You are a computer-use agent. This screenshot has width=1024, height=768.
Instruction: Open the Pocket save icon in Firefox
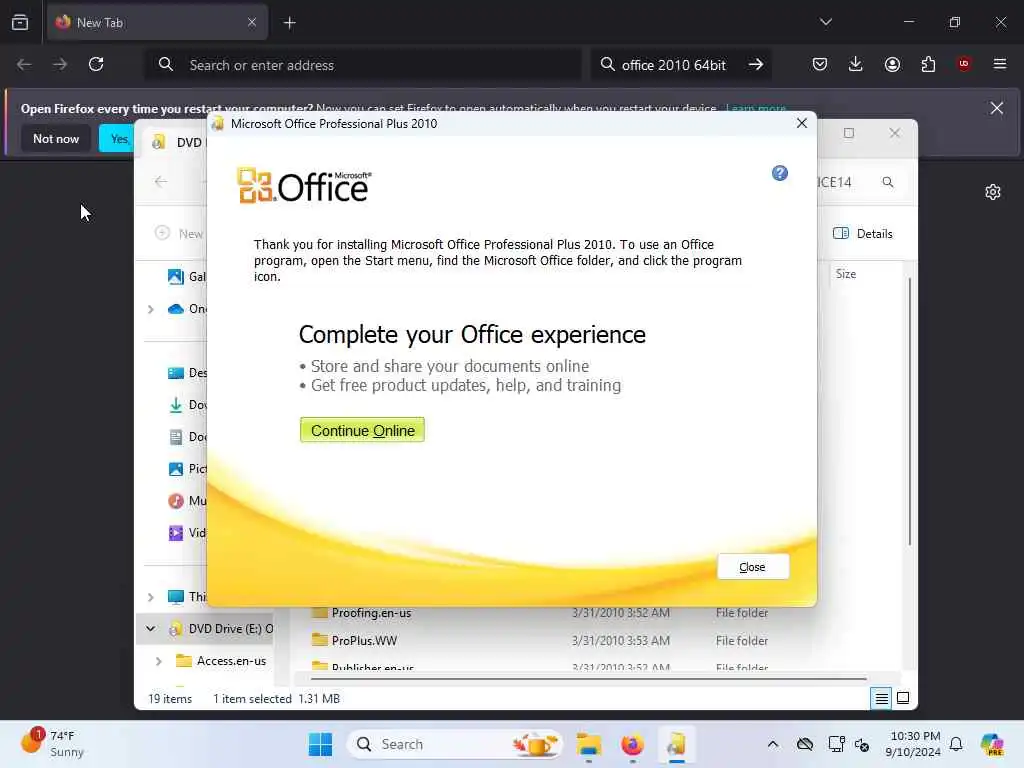click(820, 64)
